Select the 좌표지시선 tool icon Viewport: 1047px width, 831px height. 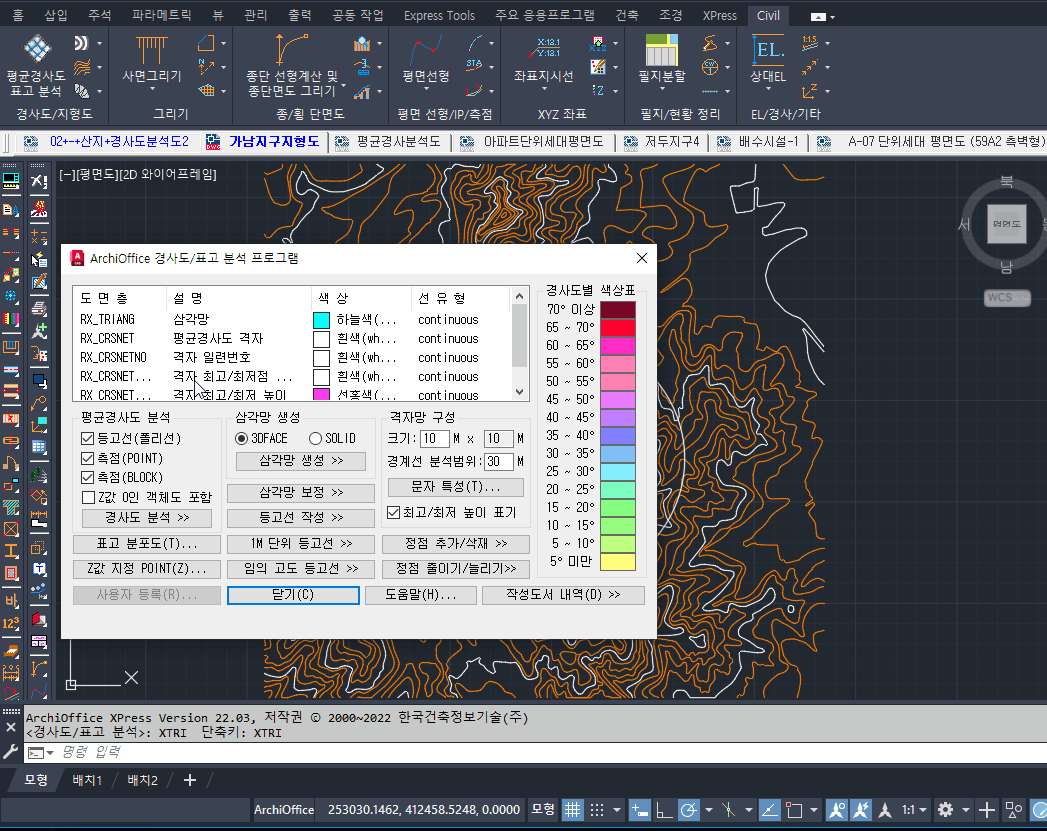coord(543,50)
